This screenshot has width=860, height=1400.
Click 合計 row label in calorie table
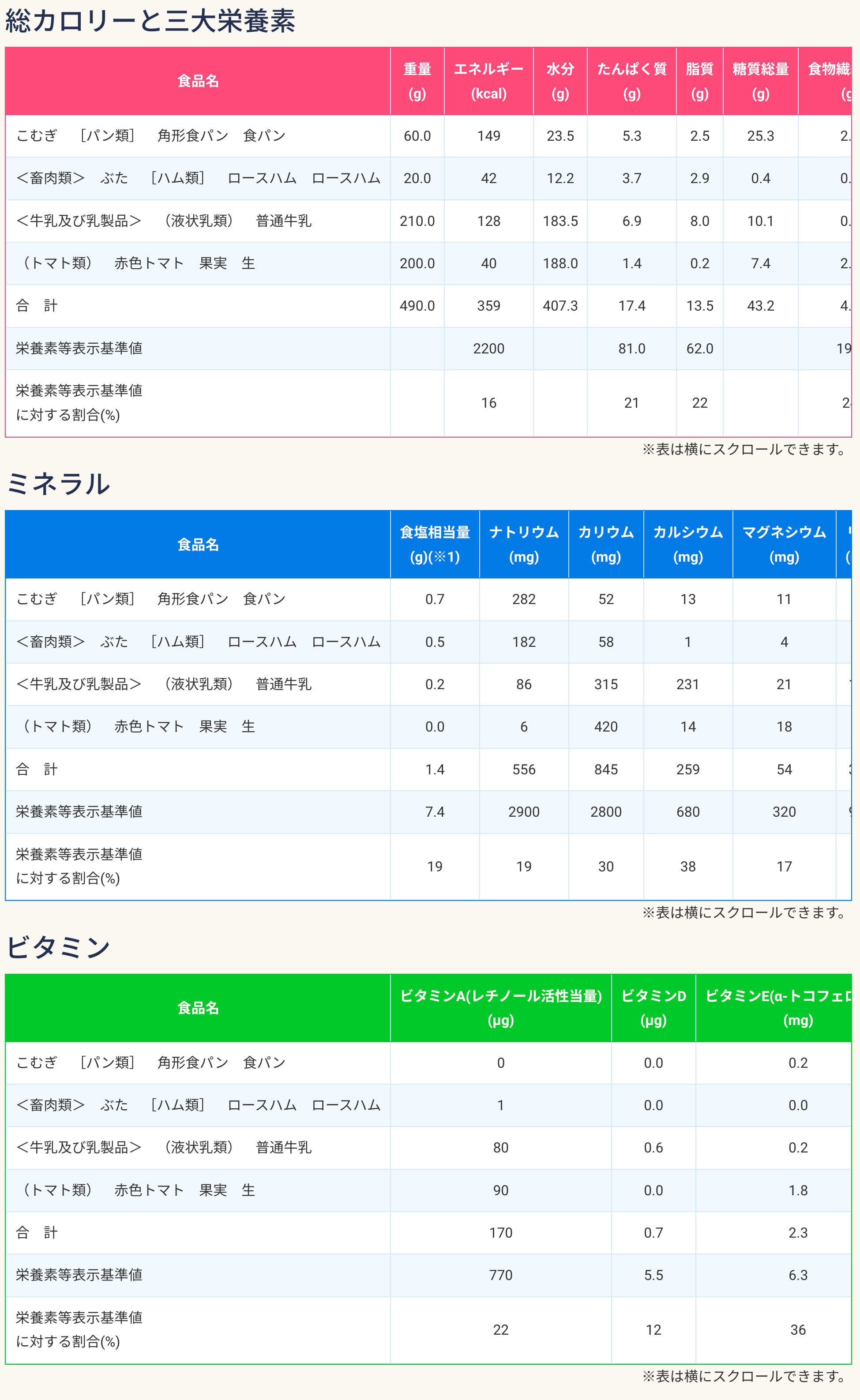click(37, 306)
